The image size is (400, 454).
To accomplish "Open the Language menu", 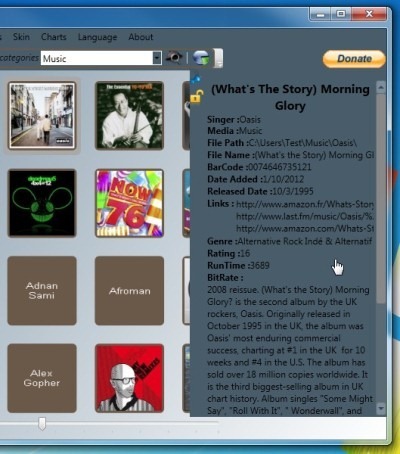I will coord(97,37).
